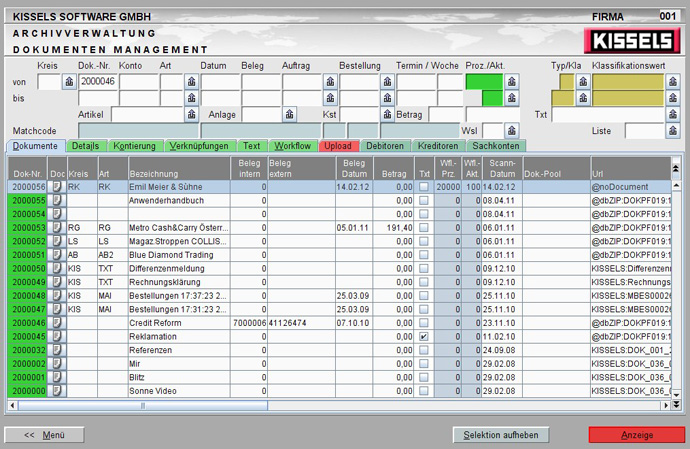690x449 pixels.
Task: Open the Text tab
Action: point(252,146)
